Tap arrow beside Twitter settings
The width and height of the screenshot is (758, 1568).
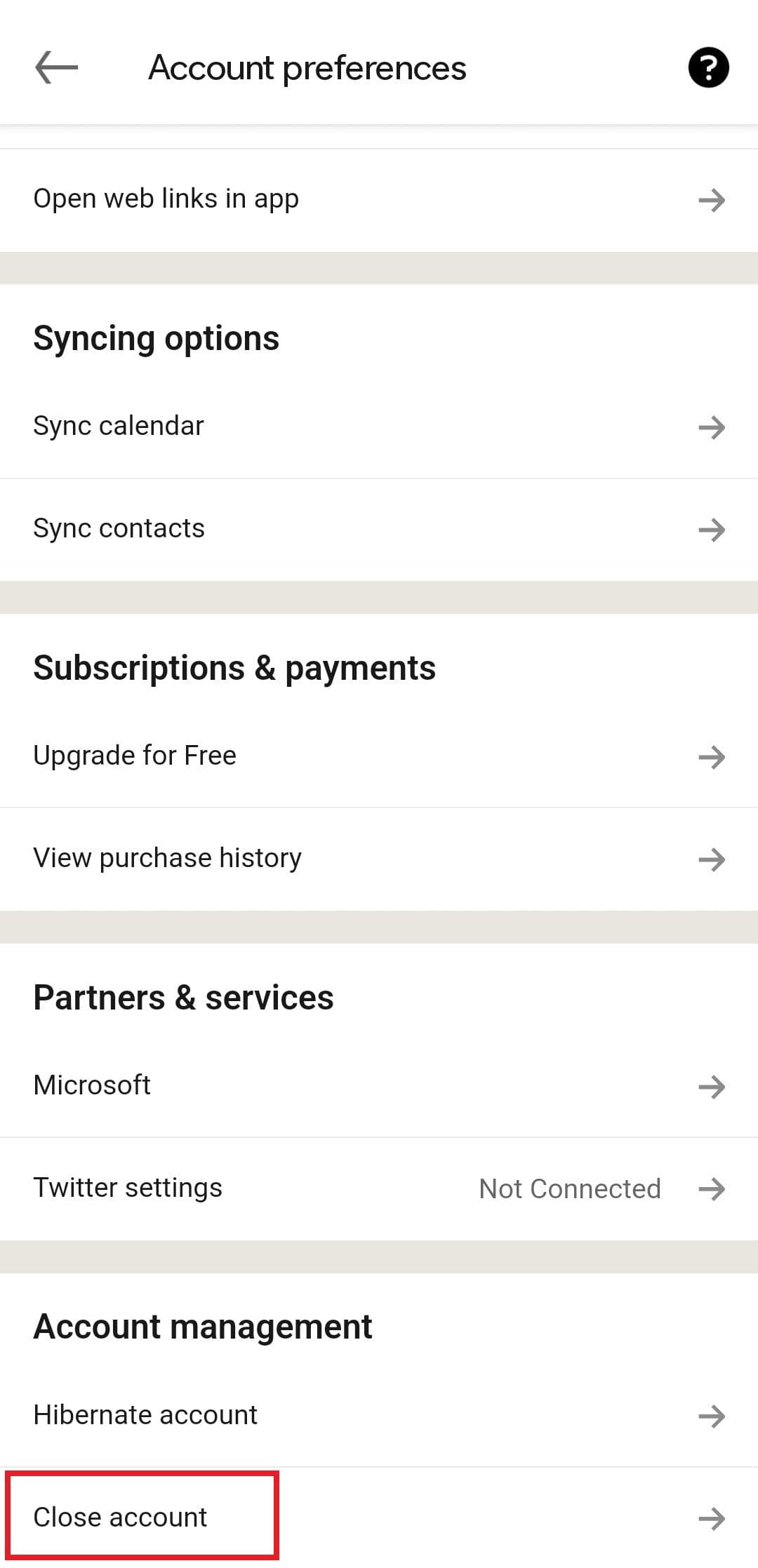coord(712,1188)
